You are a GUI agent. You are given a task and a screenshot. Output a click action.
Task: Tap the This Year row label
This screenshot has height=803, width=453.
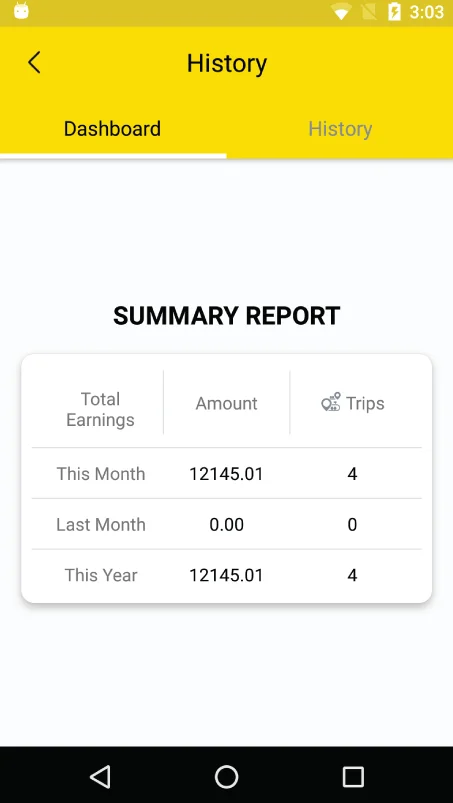click(x=101, y=575)
